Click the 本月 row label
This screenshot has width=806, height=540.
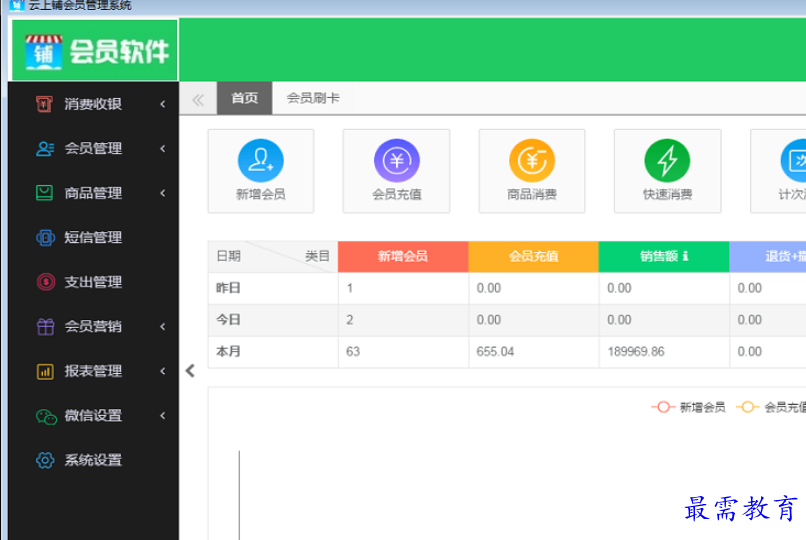(228, 352)
